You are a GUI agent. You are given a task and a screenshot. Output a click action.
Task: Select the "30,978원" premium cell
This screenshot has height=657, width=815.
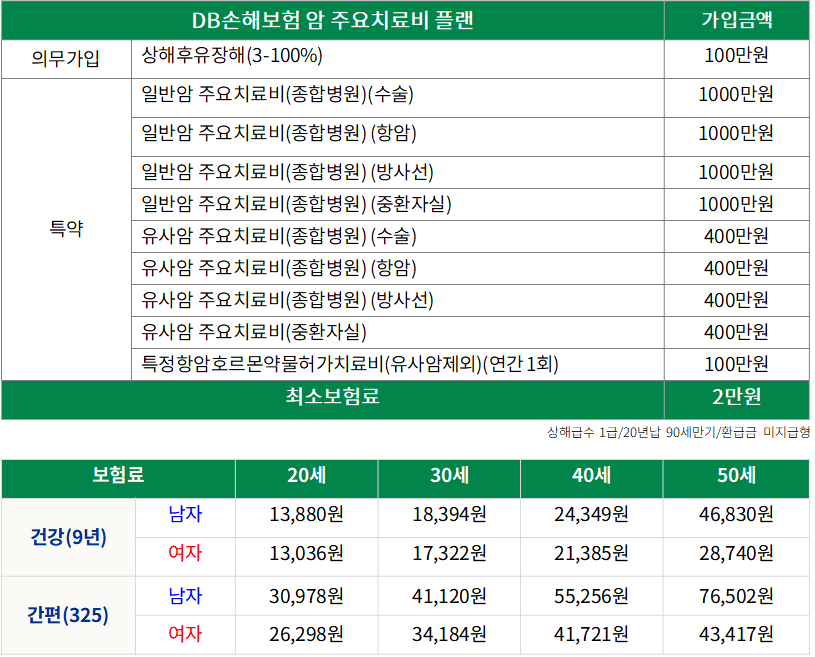pyautogui.click(x=307, y=596)
